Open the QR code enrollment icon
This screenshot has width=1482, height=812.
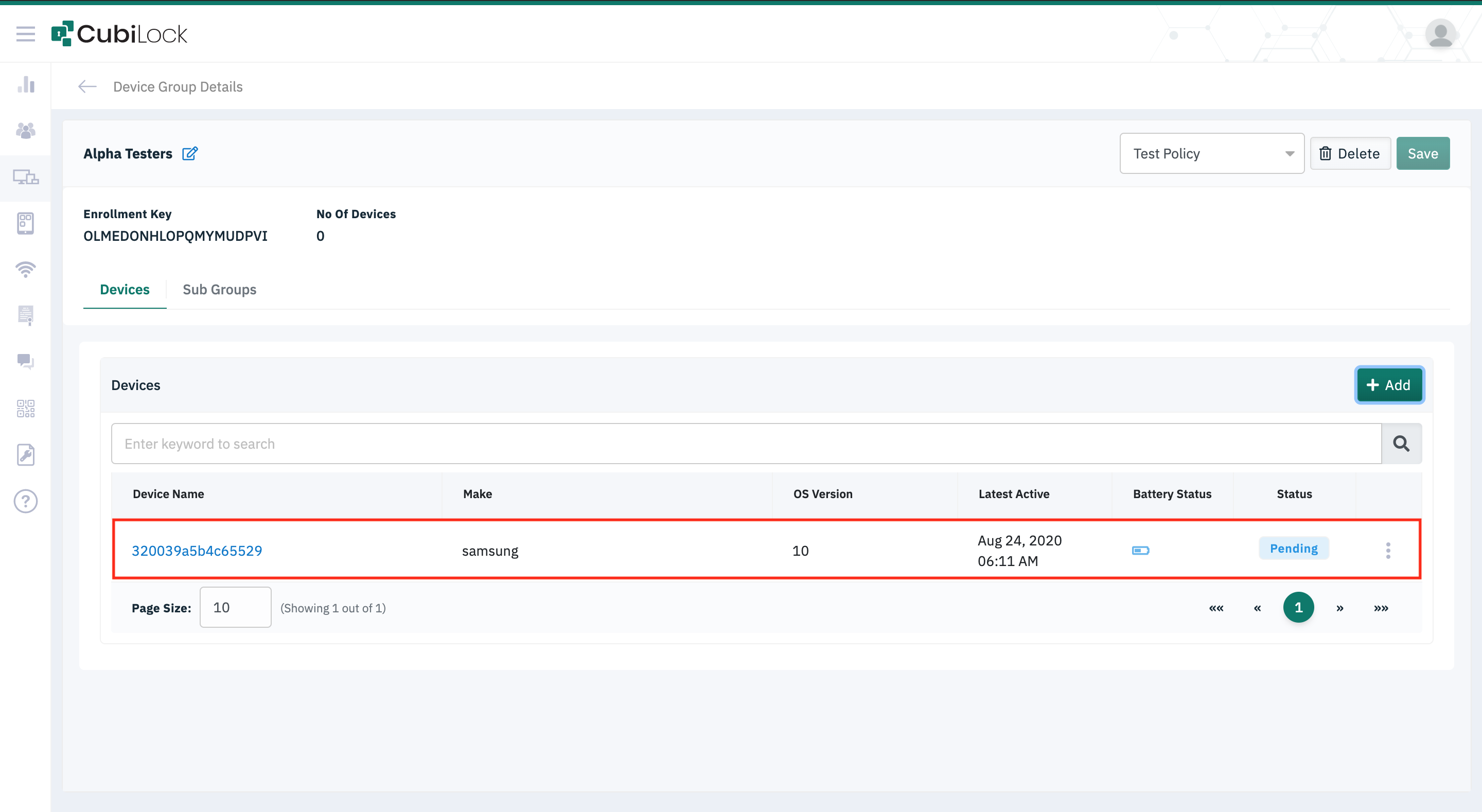pos(25,409)
